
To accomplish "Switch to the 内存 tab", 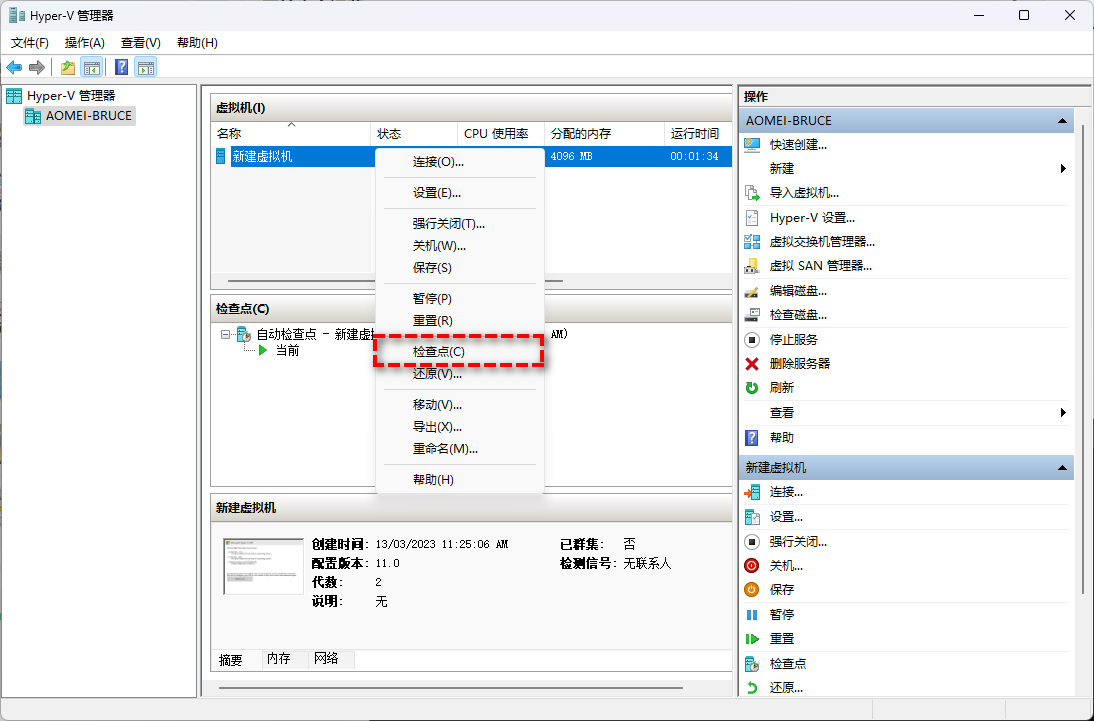I will click(x=278, y=659).
